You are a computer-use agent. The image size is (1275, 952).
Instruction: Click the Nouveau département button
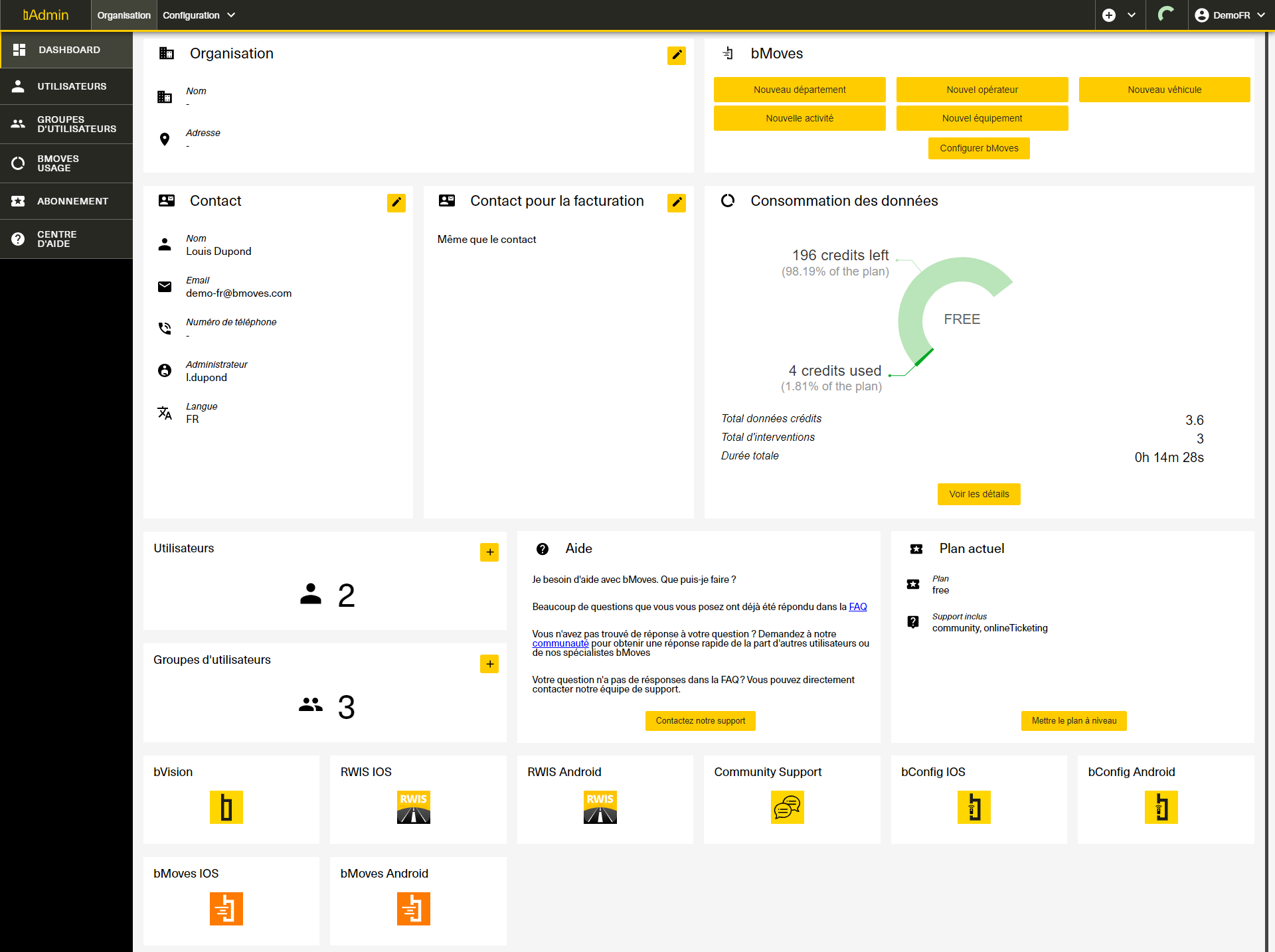799,90
